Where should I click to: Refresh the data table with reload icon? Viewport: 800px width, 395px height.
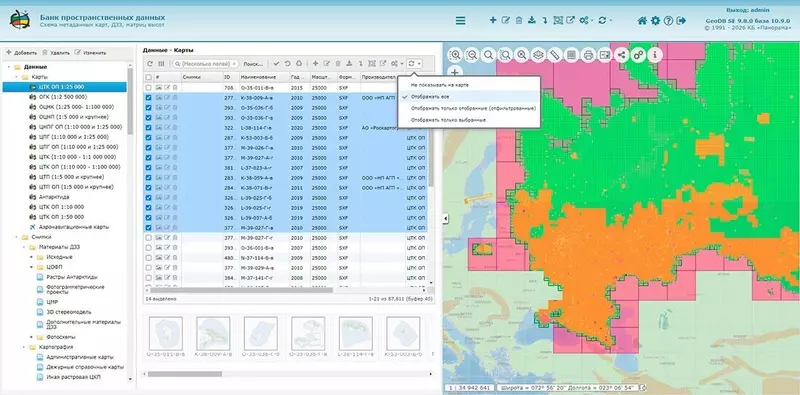tap(150, 64)
